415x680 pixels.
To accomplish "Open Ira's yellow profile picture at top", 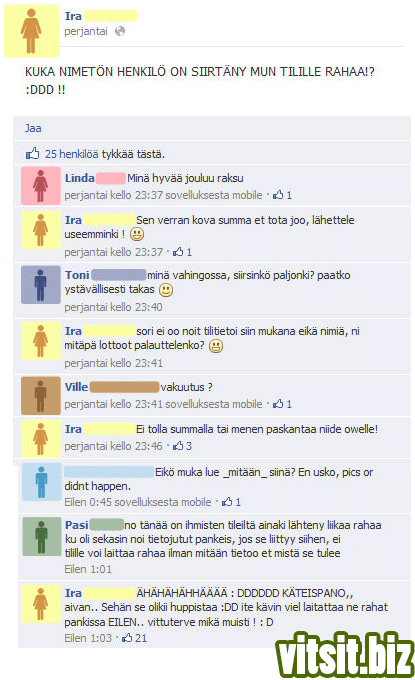I will (x=31, y=31).
